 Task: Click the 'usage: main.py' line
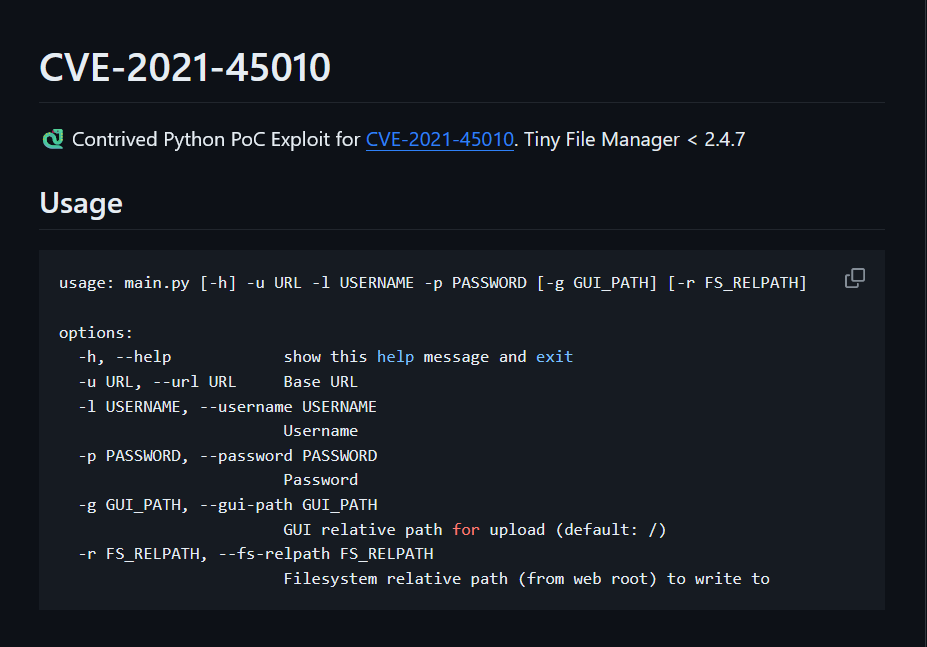click(x=433, y=283)
